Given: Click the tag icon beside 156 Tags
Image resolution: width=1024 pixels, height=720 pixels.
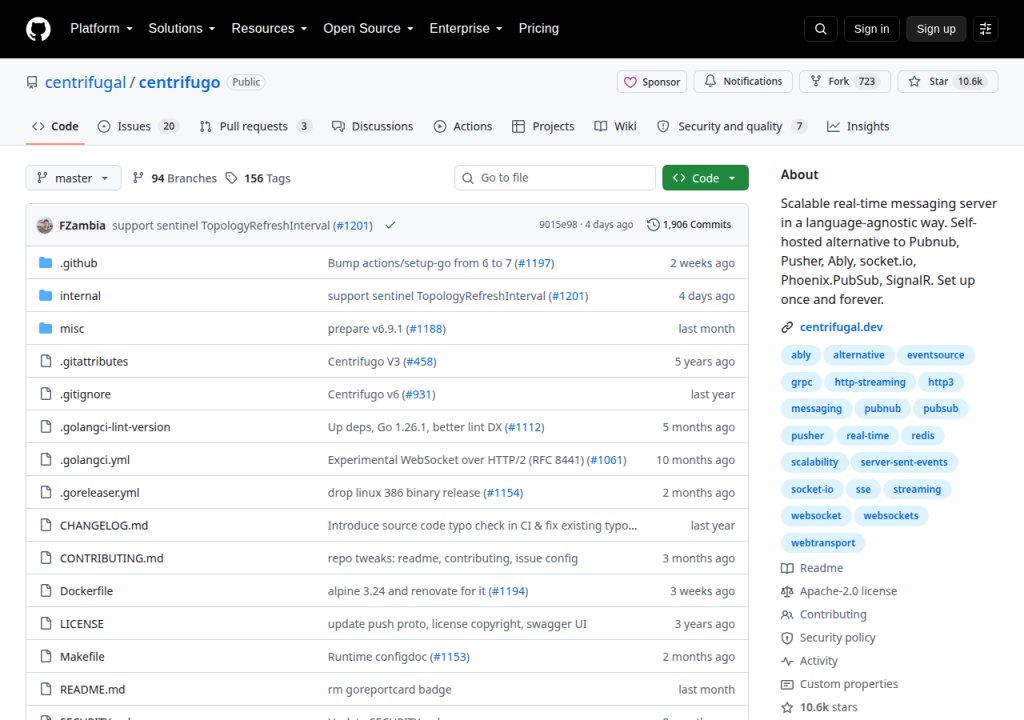Looking at the screenshot, I should (x=231, y=178).
